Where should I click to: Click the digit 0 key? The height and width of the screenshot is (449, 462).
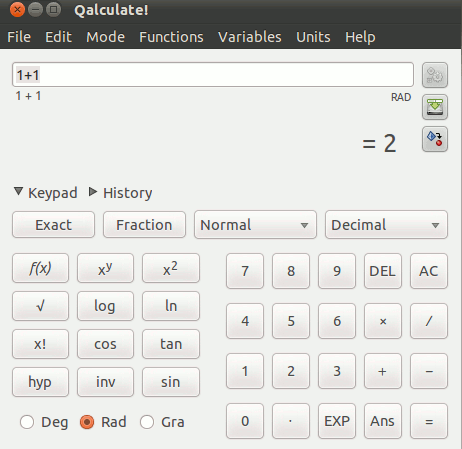coord(245,421)
